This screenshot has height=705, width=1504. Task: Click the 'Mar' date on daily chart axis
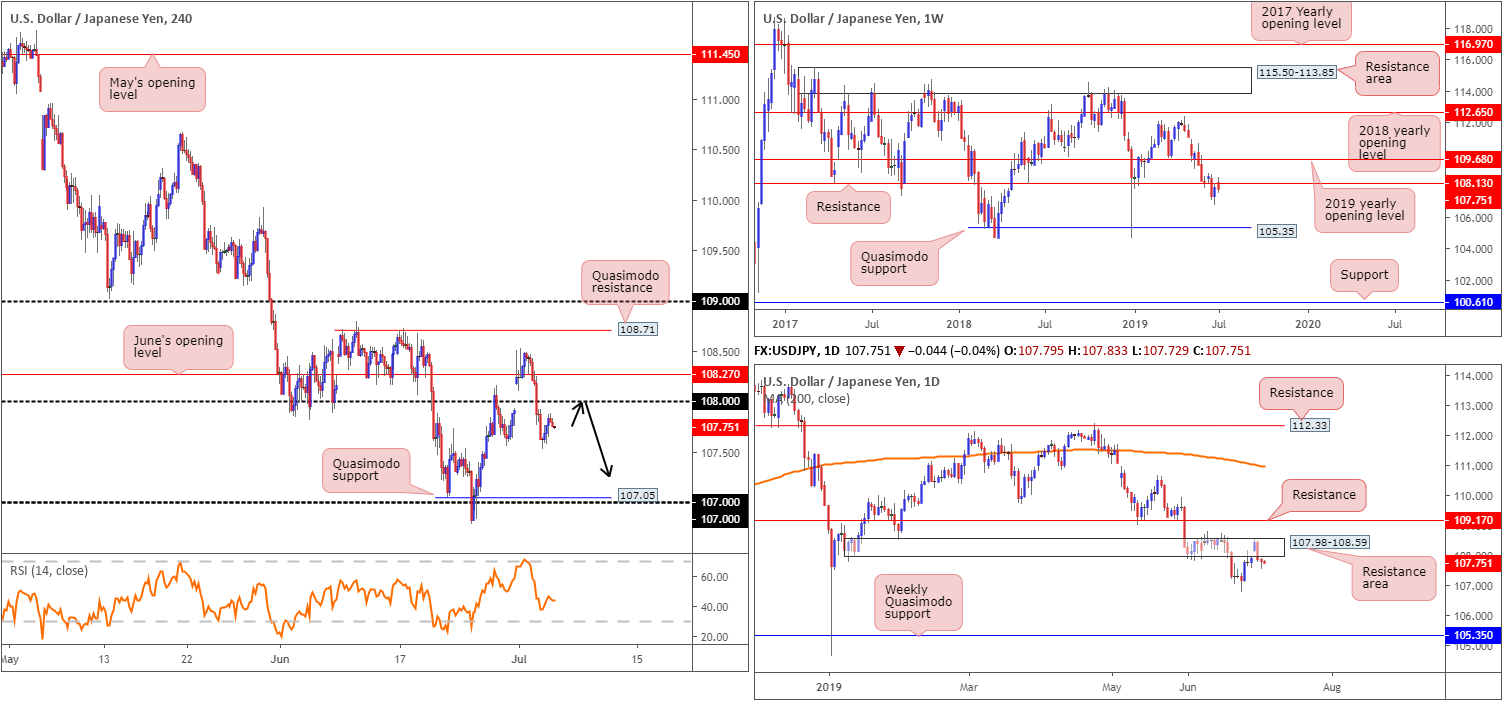pyautogui.click(x=968, y=687)
